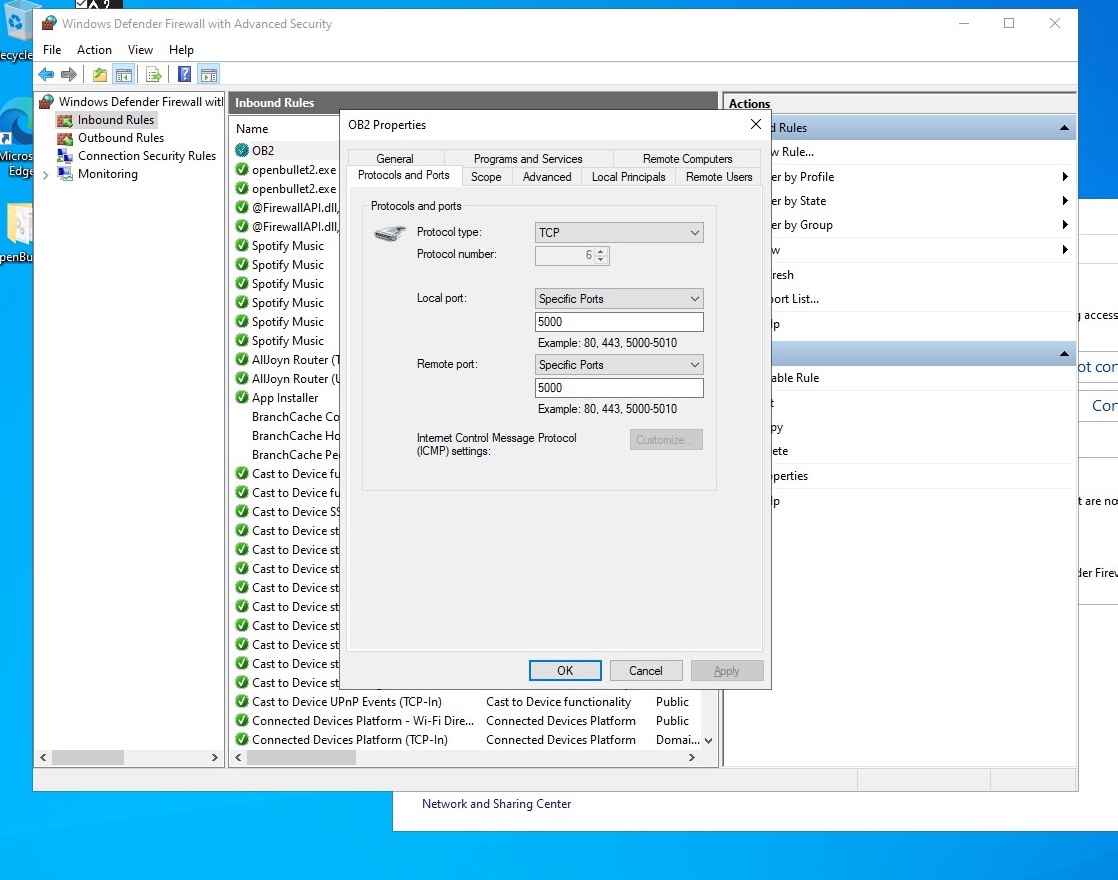1118x880 pixels.
Task: Open the Action menu
Action: coord(94,50)
